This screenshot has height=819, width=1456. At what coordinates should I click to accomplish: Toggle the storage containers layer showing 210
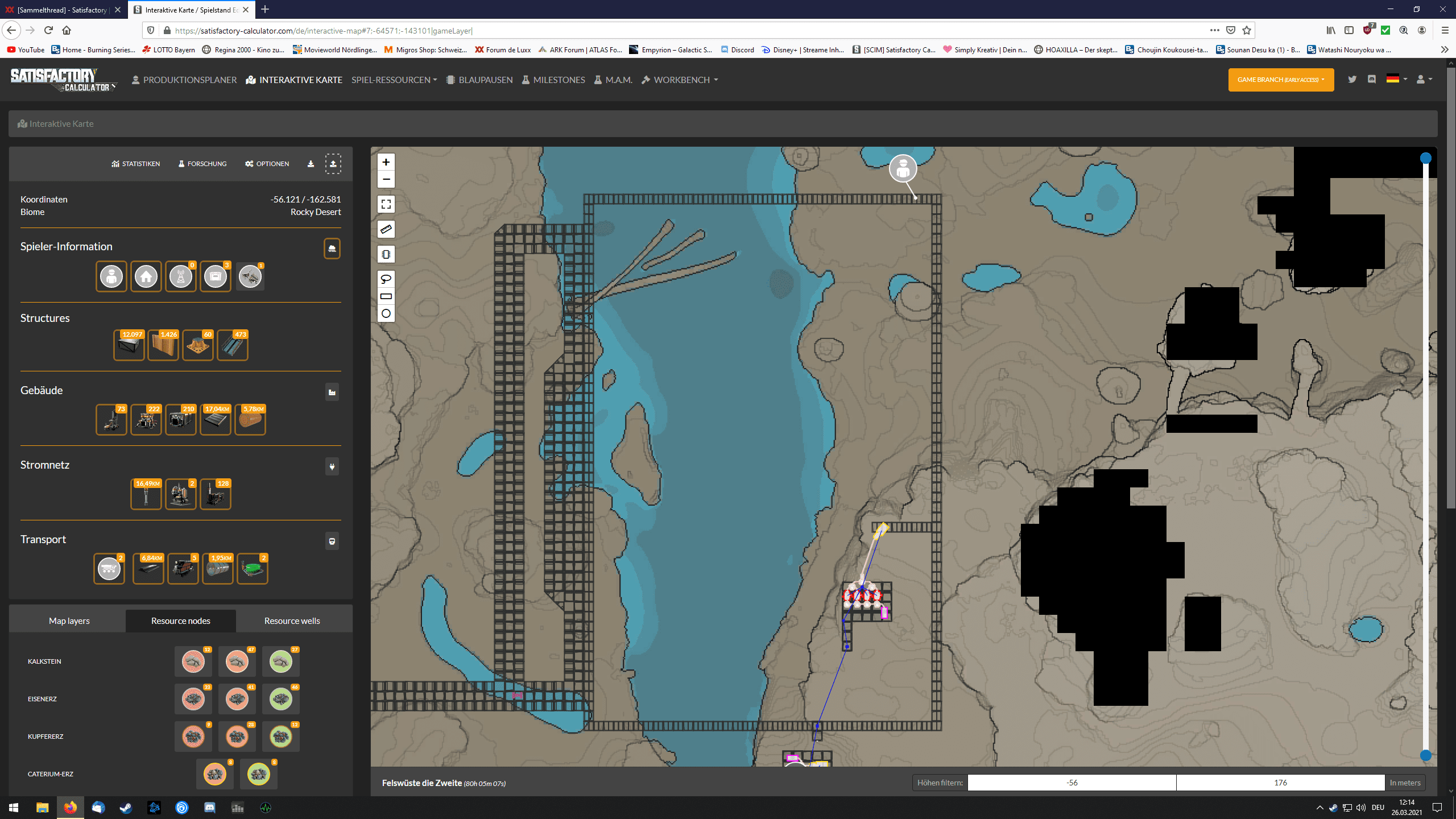[x=181, y=420]
